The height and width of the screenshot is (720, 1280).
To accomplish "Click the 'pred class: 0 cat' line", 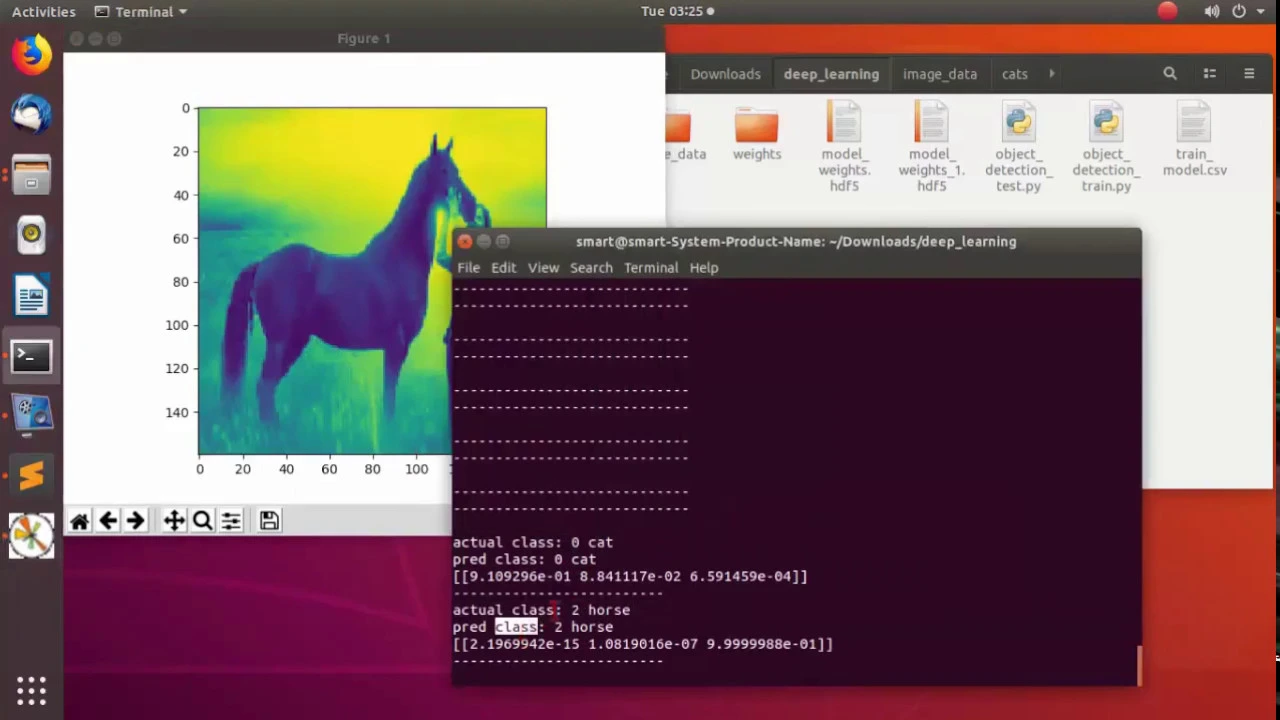I will 524,559.
